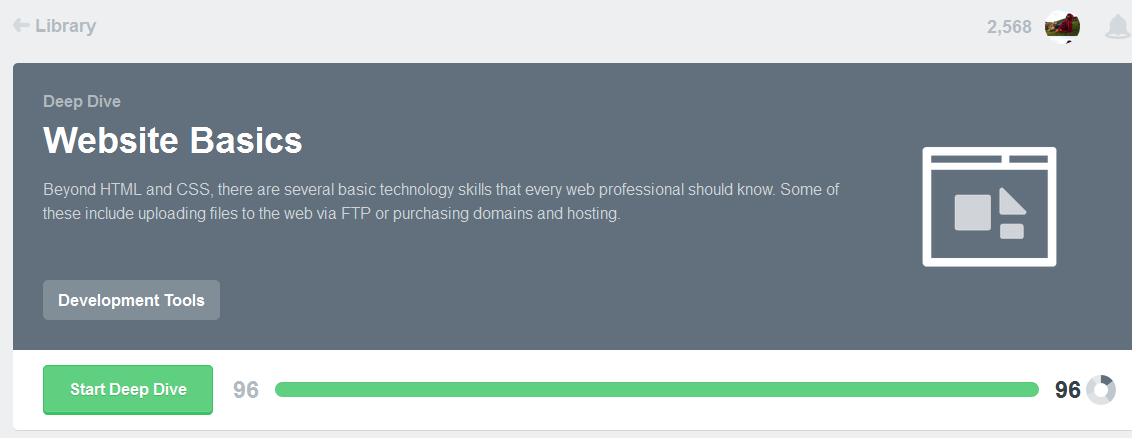This screenshot has width=1136, height=441.
Task: Click the small rectangle under the triangle shape
Action: 1011,231
